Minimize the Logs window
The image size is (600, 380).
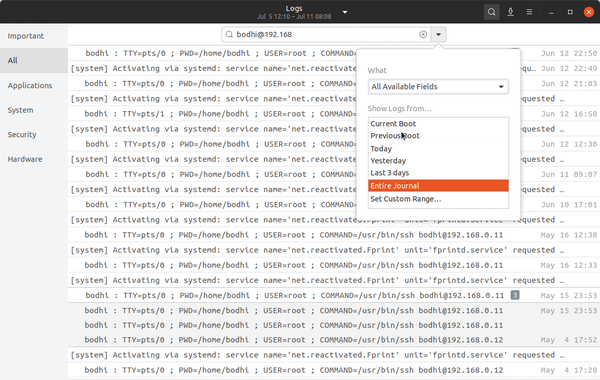click(x=551, y=12)
